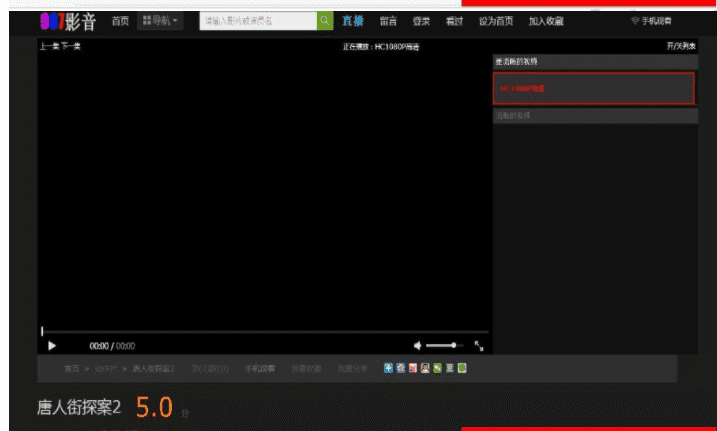Click the first blue share icon
Image resolution: width=717 pixels, height=431 pixels.
coord(388,368)
